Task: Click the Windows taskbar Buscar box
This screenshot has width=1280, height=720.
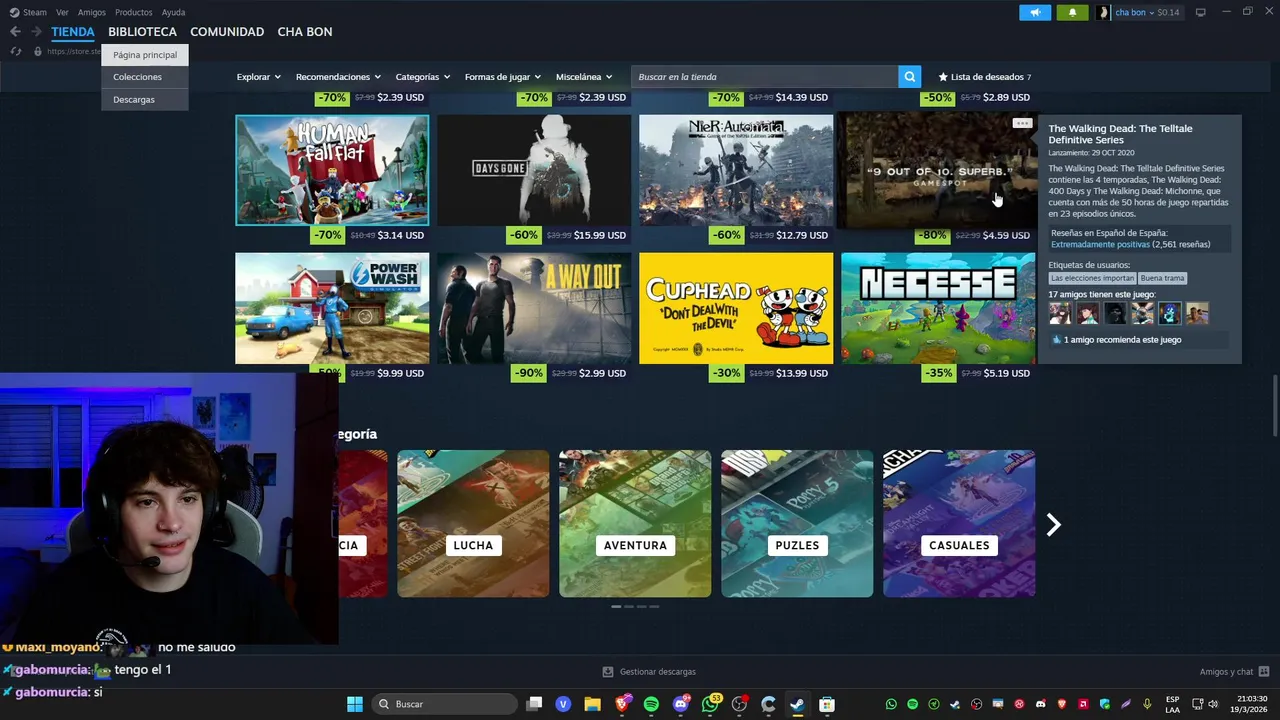Action: tap(444, 704)
